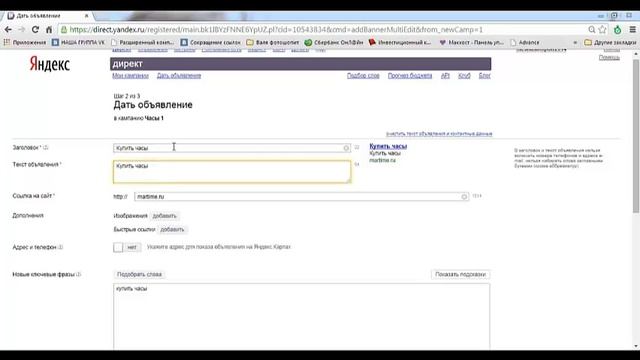Go back with the browser back arrow
Screen dimensions: 640x360
point(8,30)
